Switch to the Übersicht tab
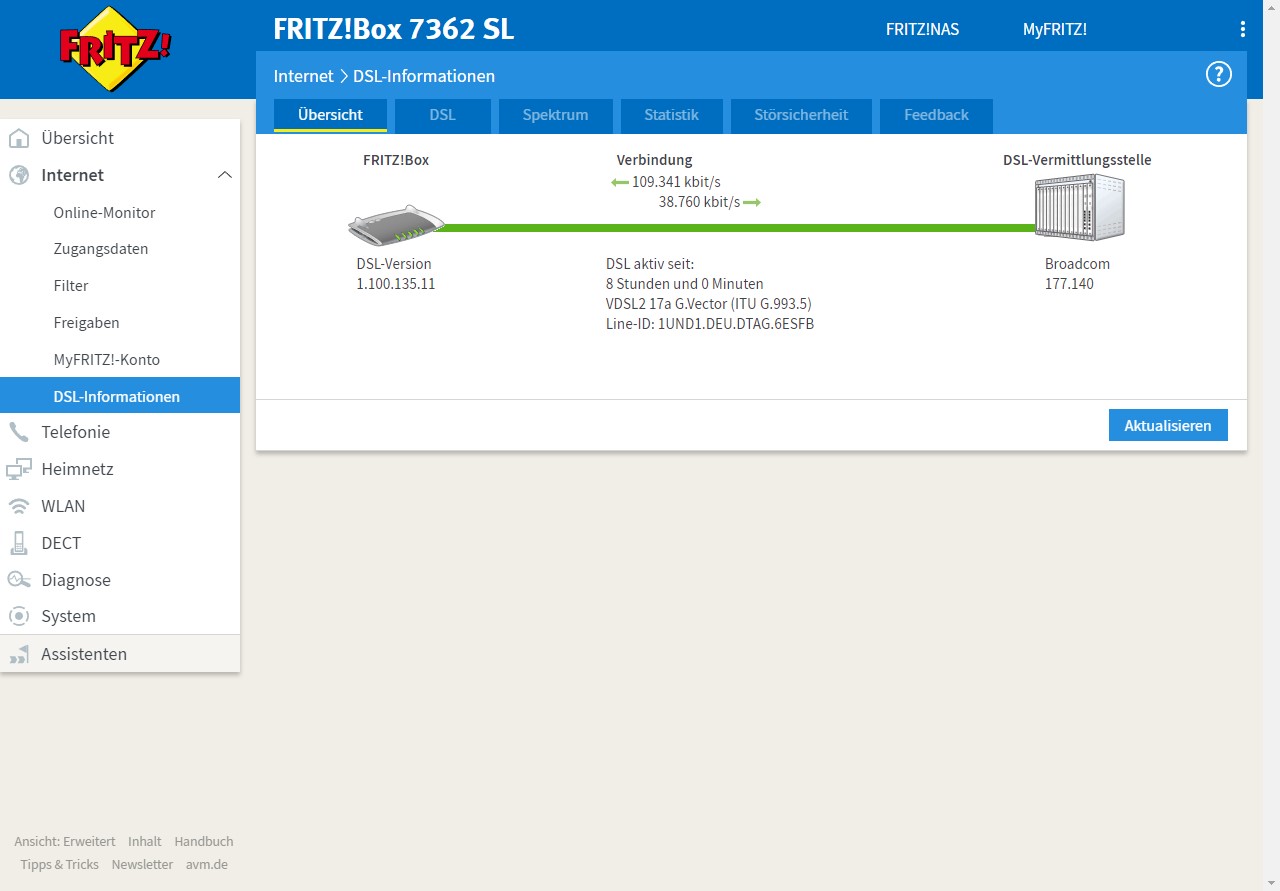 [330, 115]
